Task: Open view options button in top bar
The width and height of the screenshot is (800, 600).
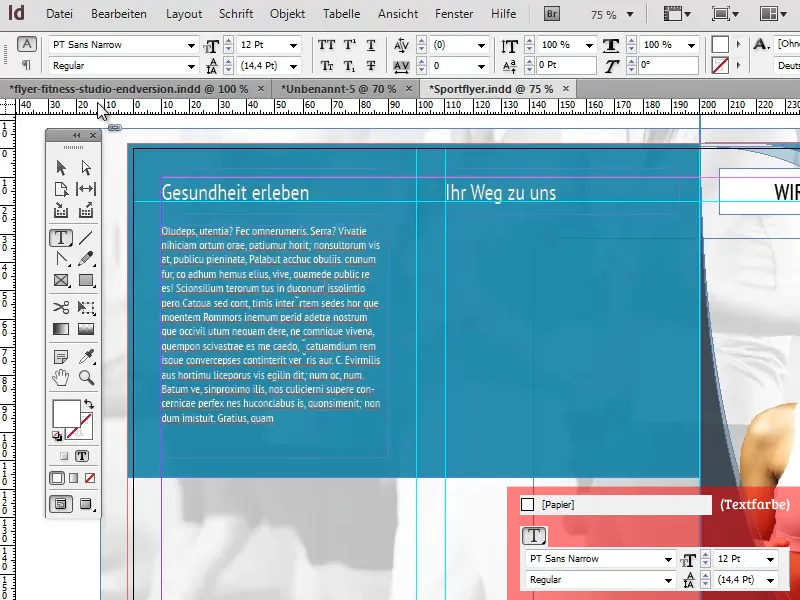Action: pos(677,14)
